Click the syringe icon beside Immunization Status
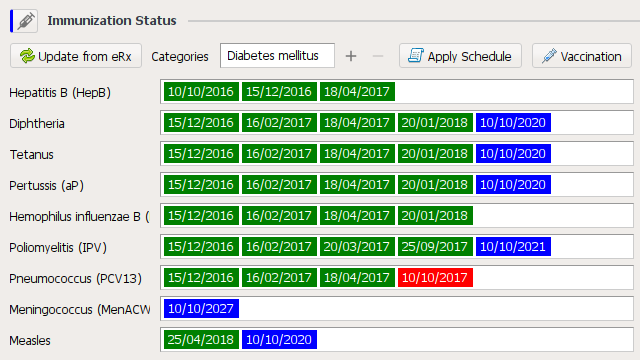The width and height of the screenshot is (640, 360). [26, 20]
